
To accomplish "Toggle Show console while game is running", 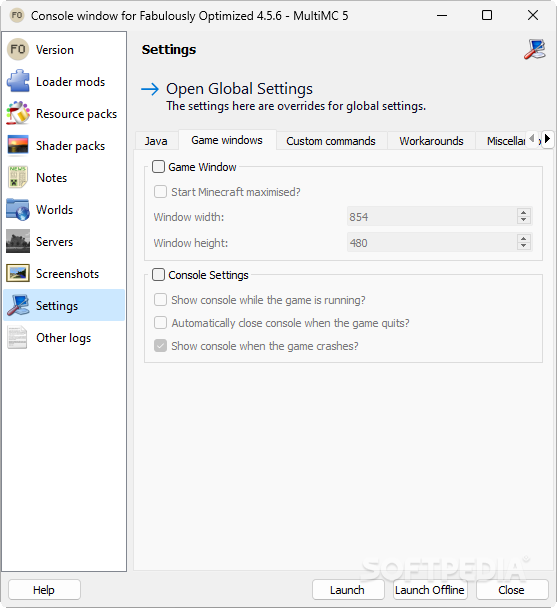I will [x=160, y=300].
